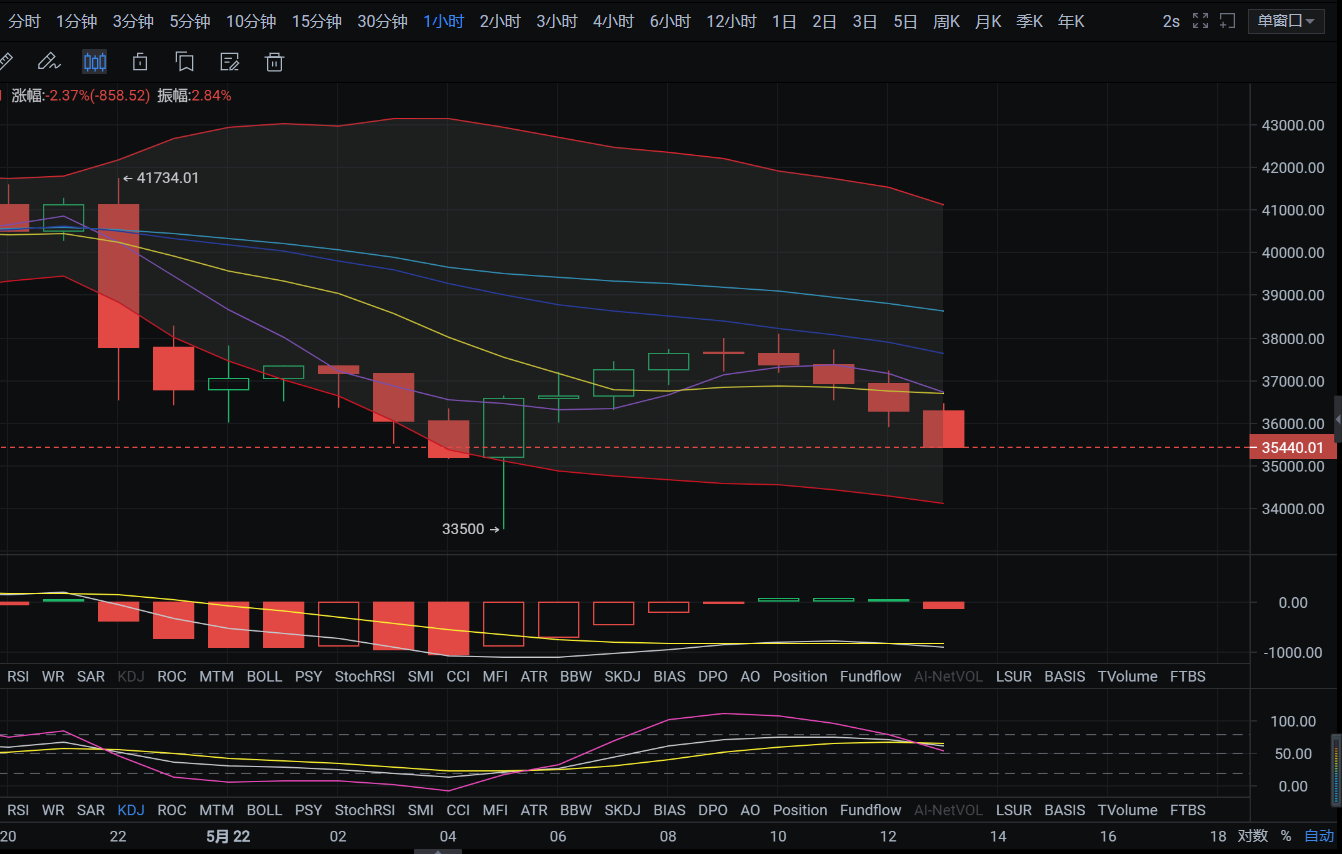Viewport: 1342px width, 854px height.
Task: Click the color-graded meter on the right edge
Action: pyautogui.click(x=1336, y=770)
